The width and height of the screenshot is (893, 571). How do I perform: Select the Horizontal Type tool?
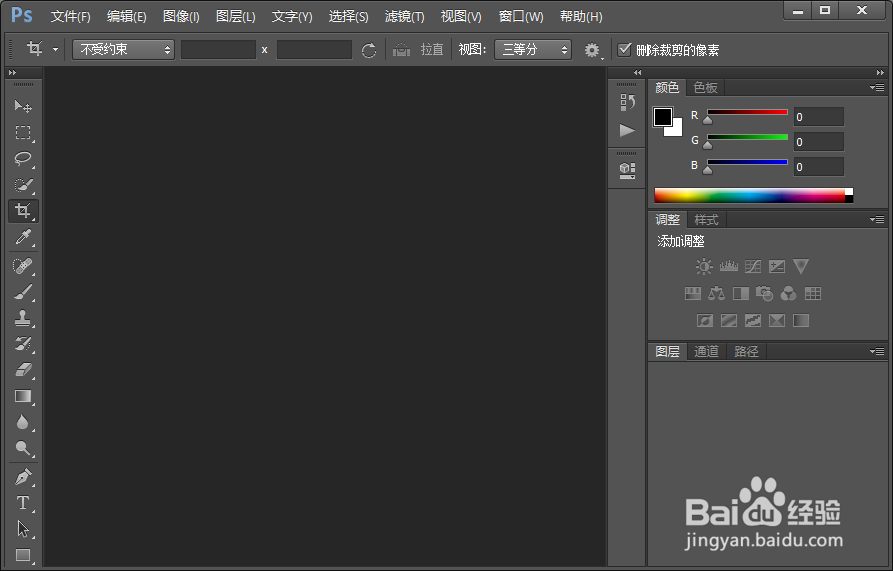23,503
